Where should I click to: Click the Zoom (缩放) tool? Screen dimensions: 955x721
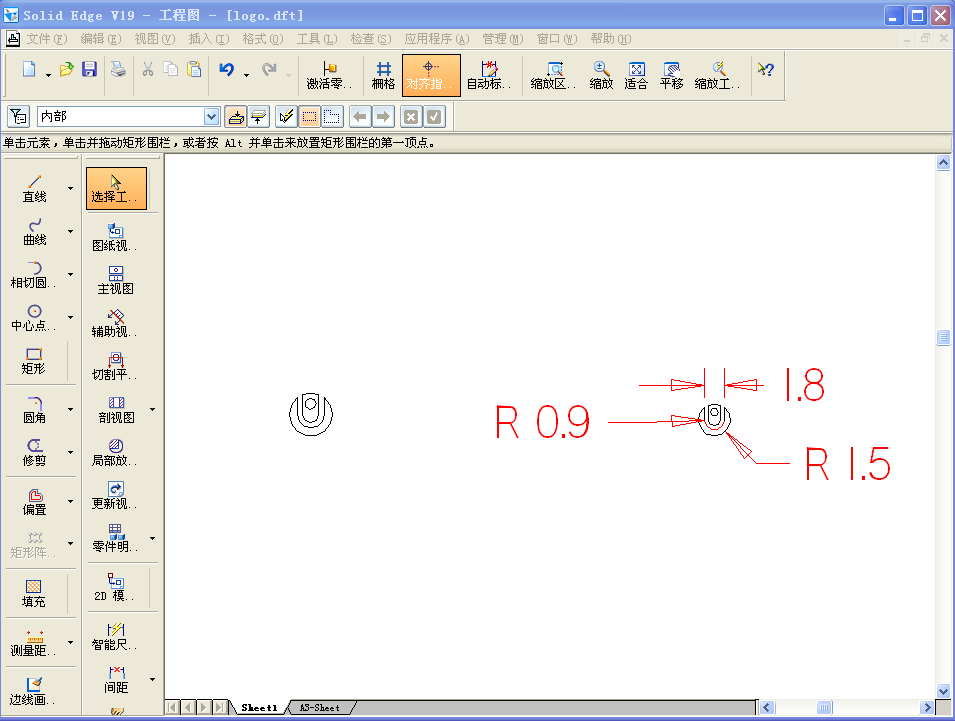[601, 76]
